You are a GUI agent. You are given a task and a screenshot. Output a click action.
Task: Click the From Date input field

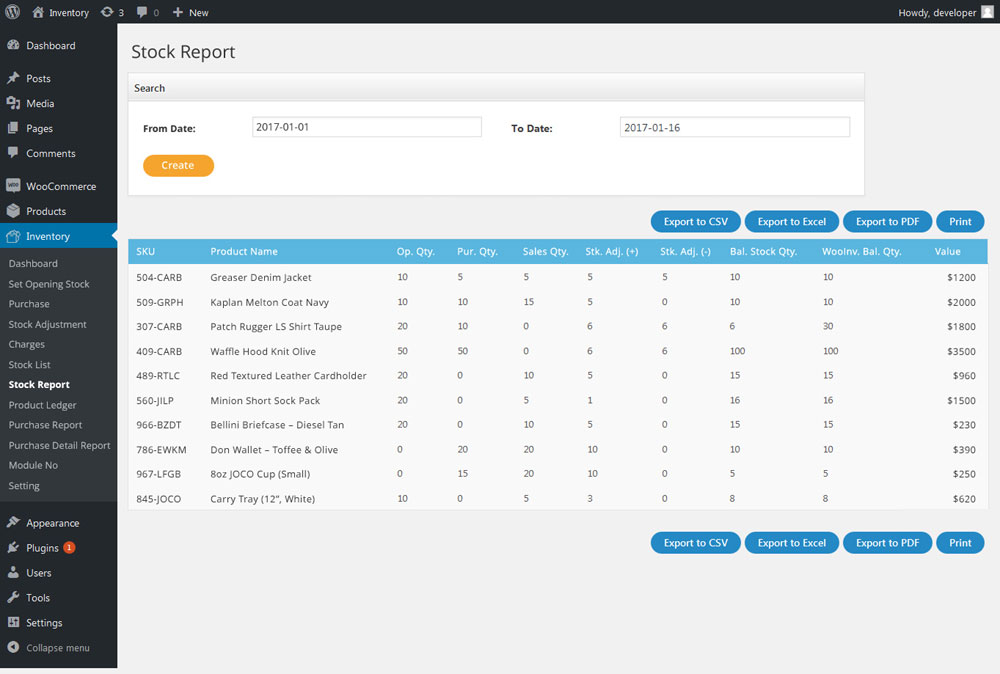click(366, 127)
